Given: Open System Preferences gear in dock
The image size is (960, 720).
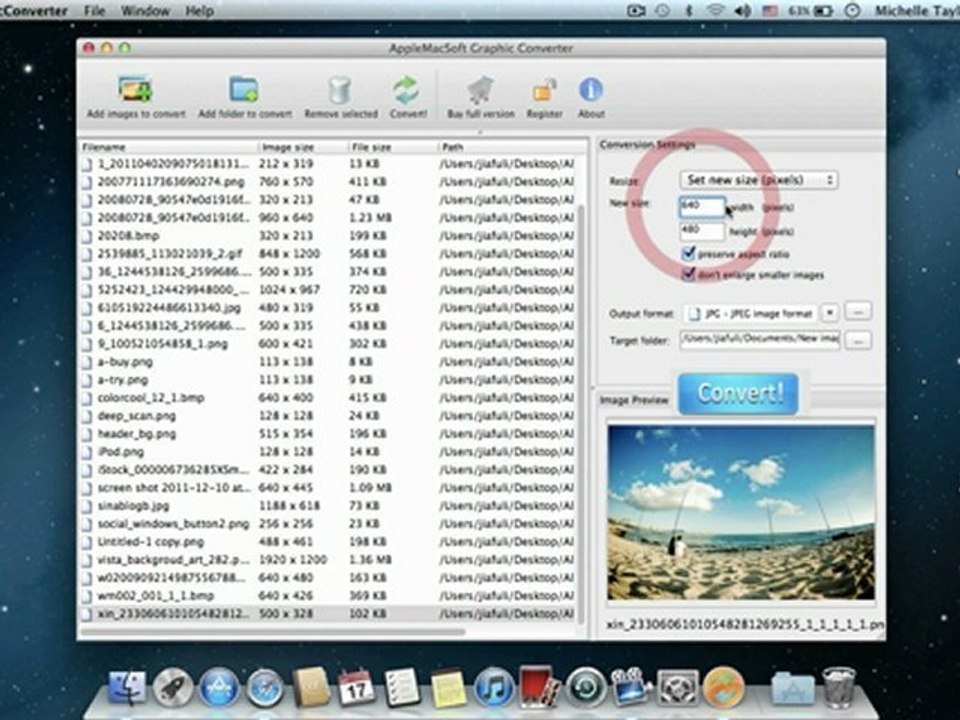Looking at the screenshot, I should 677,688.
